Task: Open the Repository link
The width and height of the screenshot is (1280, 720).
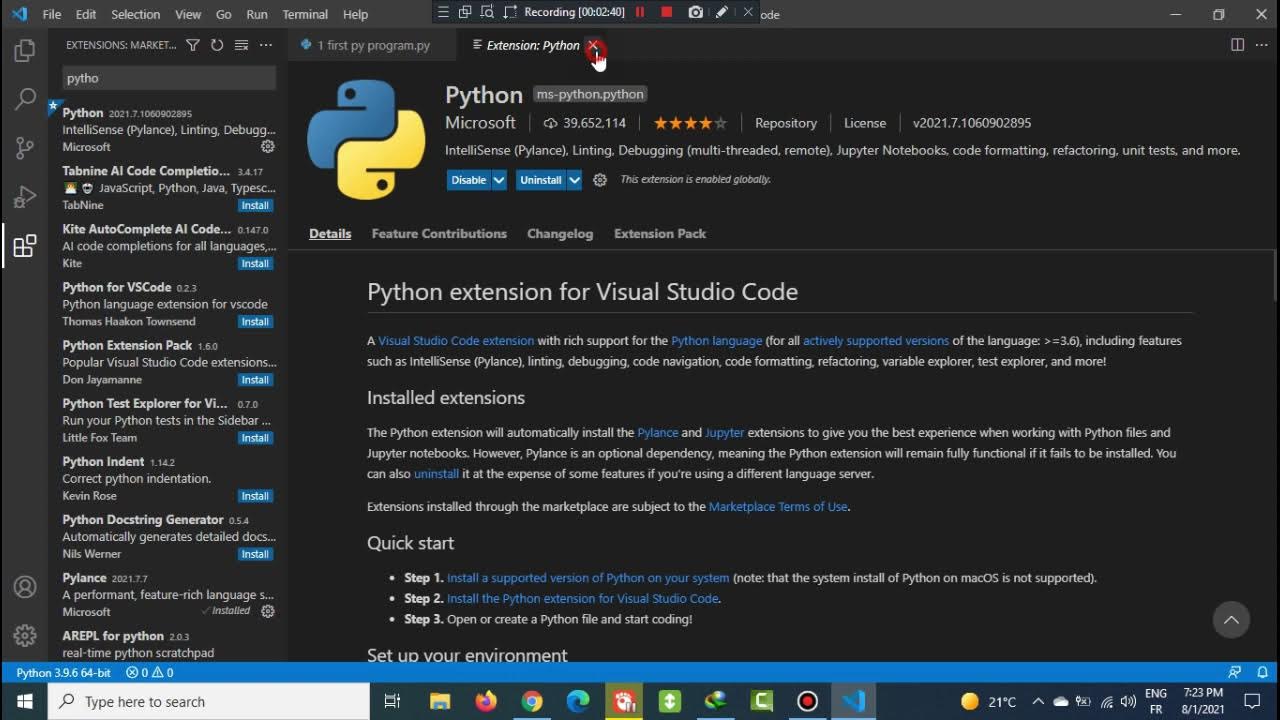Action: (786, 123)
